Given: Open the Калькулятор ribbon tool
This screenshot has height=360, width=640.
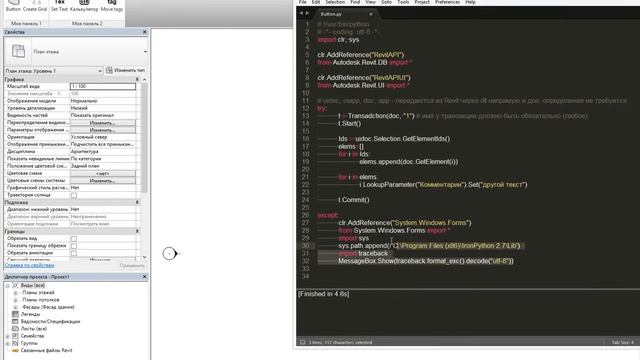Looking at the screenshot, I should click(84, 6).
